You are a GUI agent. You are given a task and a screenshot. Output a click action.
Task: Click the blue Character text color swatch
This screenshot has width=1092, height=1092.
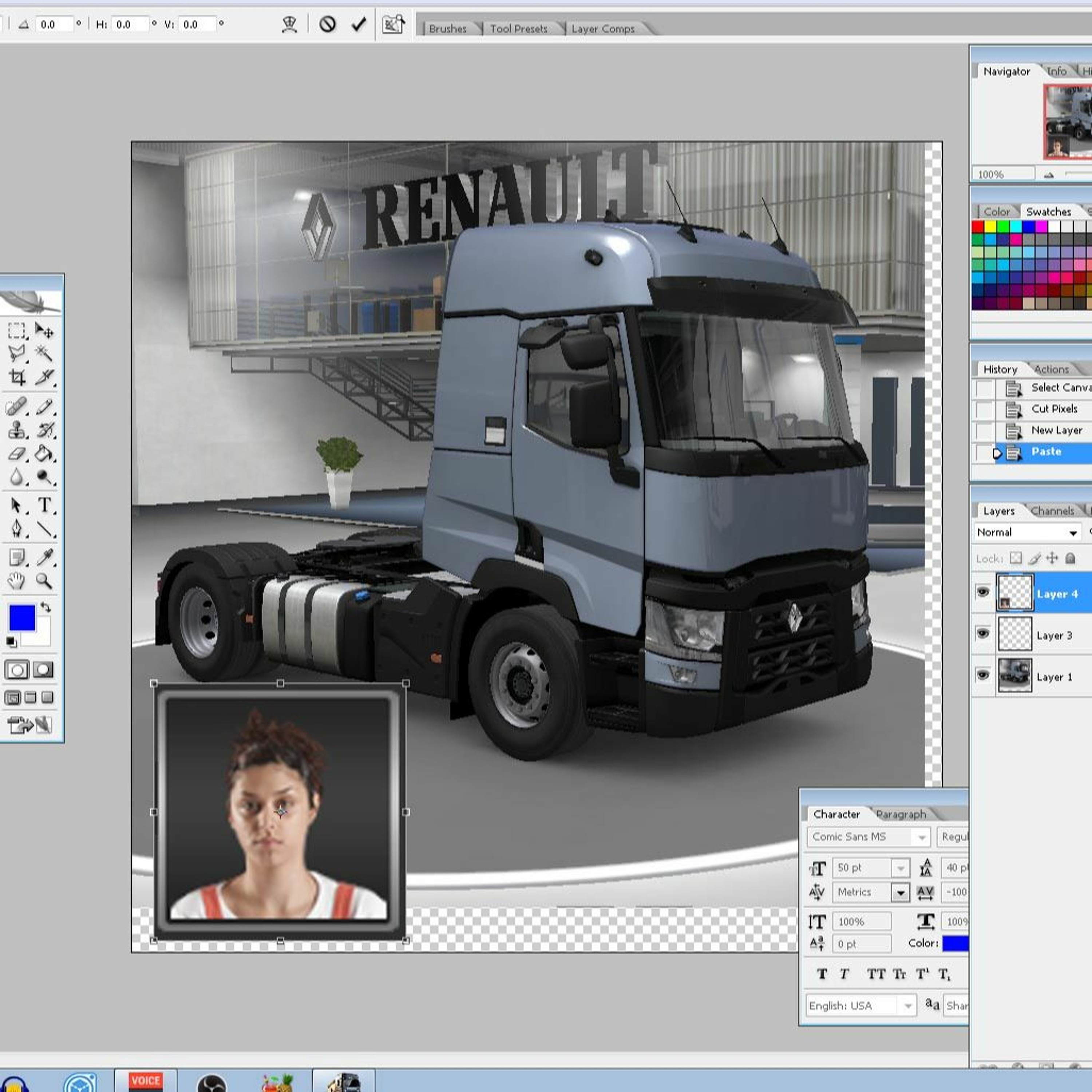pos(955,943)
